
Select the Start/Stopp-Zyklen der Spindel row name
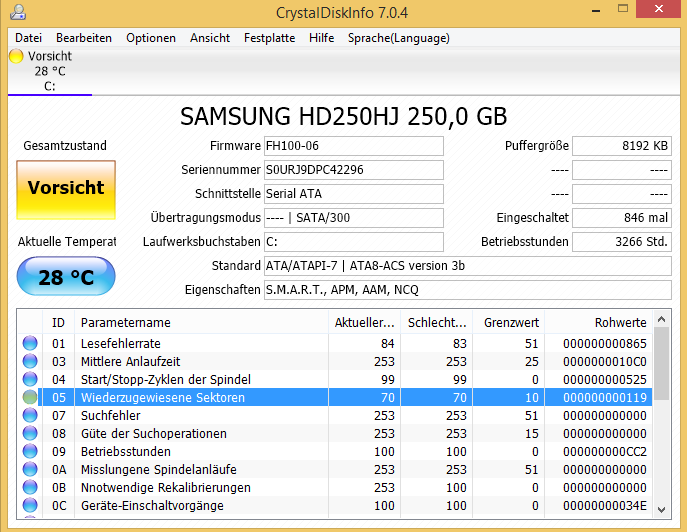point(166,379)
